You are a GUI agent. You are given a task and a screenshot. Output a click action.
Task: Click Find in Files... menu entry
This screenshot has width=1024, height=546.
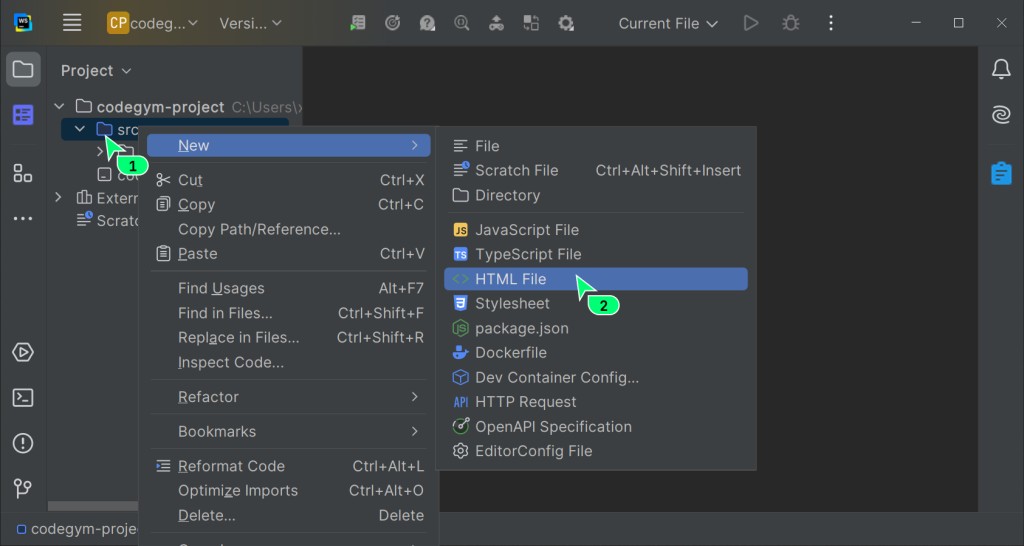click(x=225, y=313)
